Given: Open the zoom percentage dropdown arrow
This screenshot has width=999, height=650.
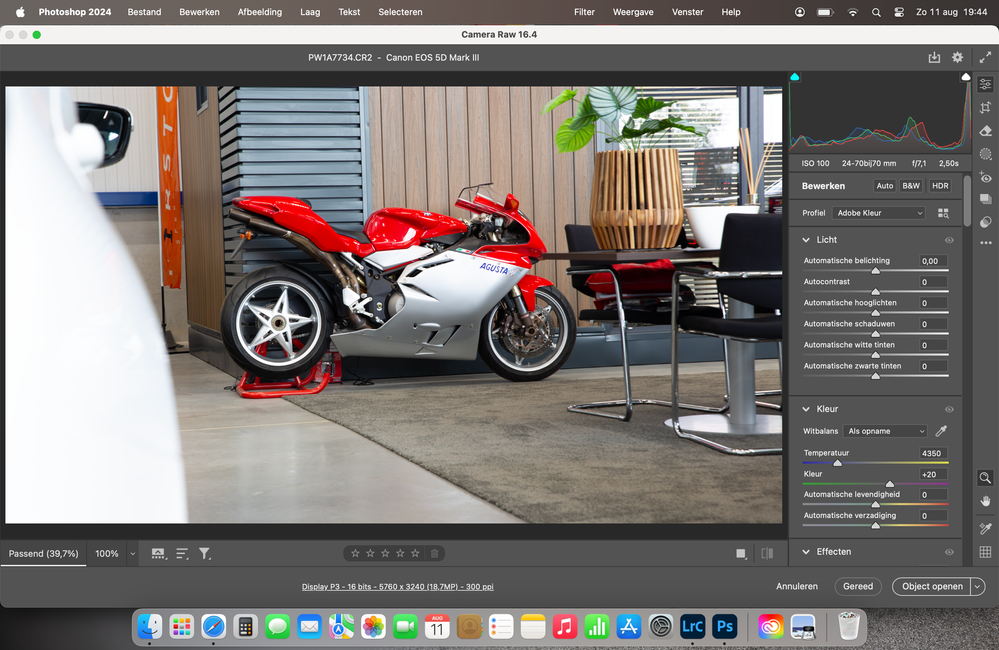Looking at the screenshot, I should [x=133, y=554].
